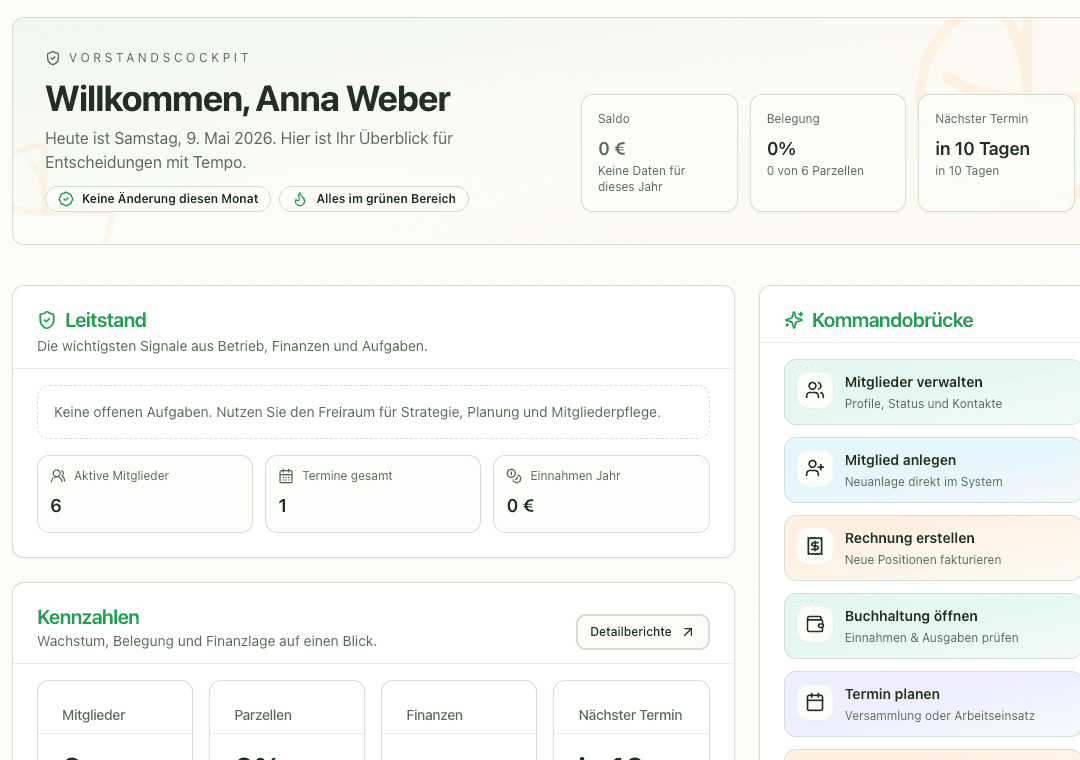Open the Parzellen Kennzahlen card
1080x760 pixels.
click(x=287, y=720)
